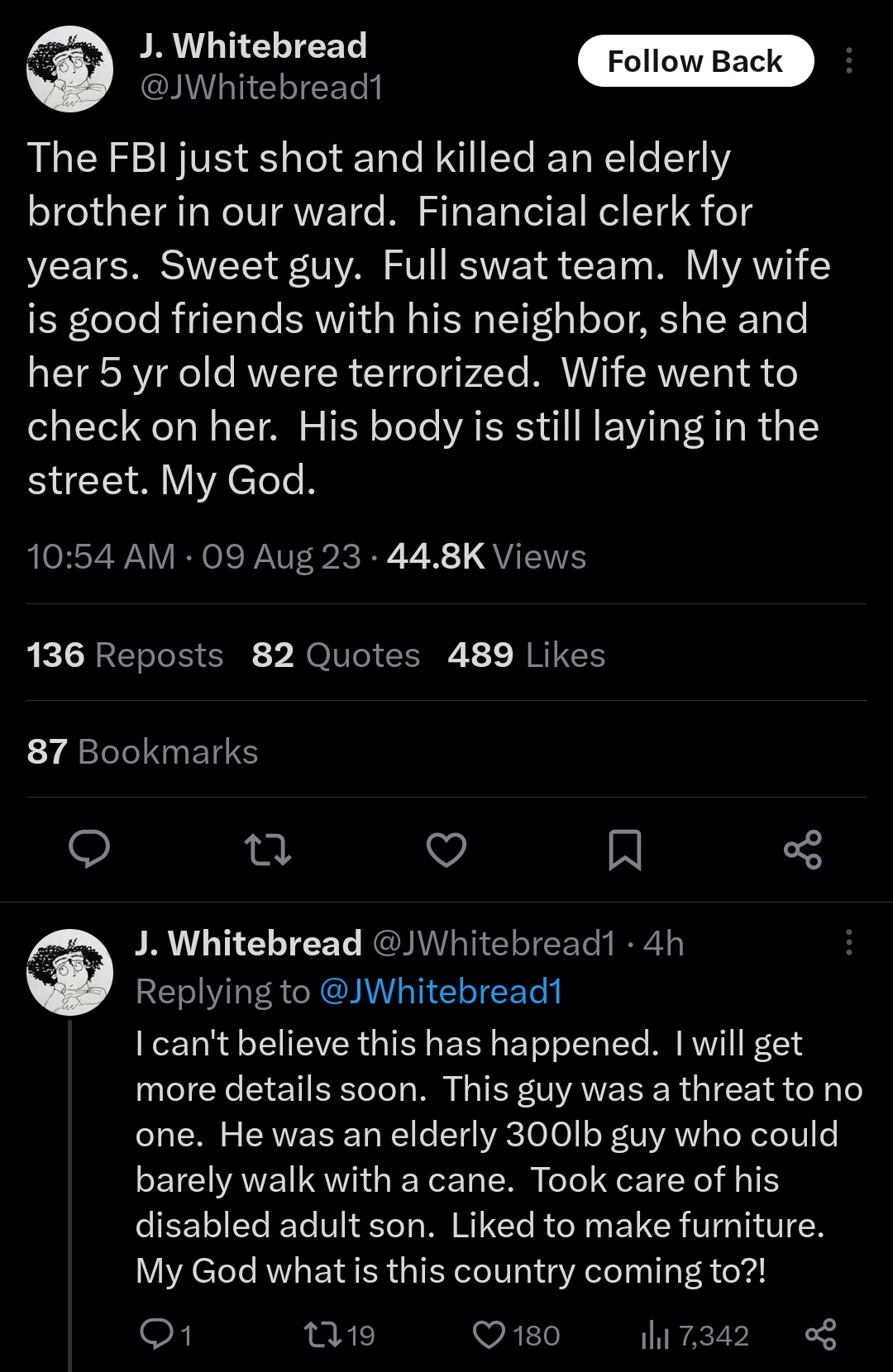893x1372 pixels.
Task: Repost the main tweet
Action: (268, 850)
